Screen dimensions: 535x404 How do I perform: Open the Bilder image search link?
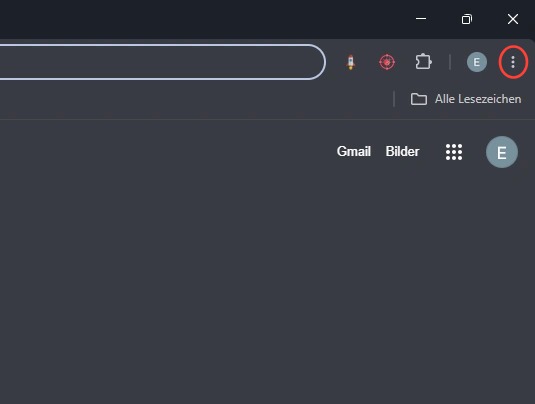[402, 152]
